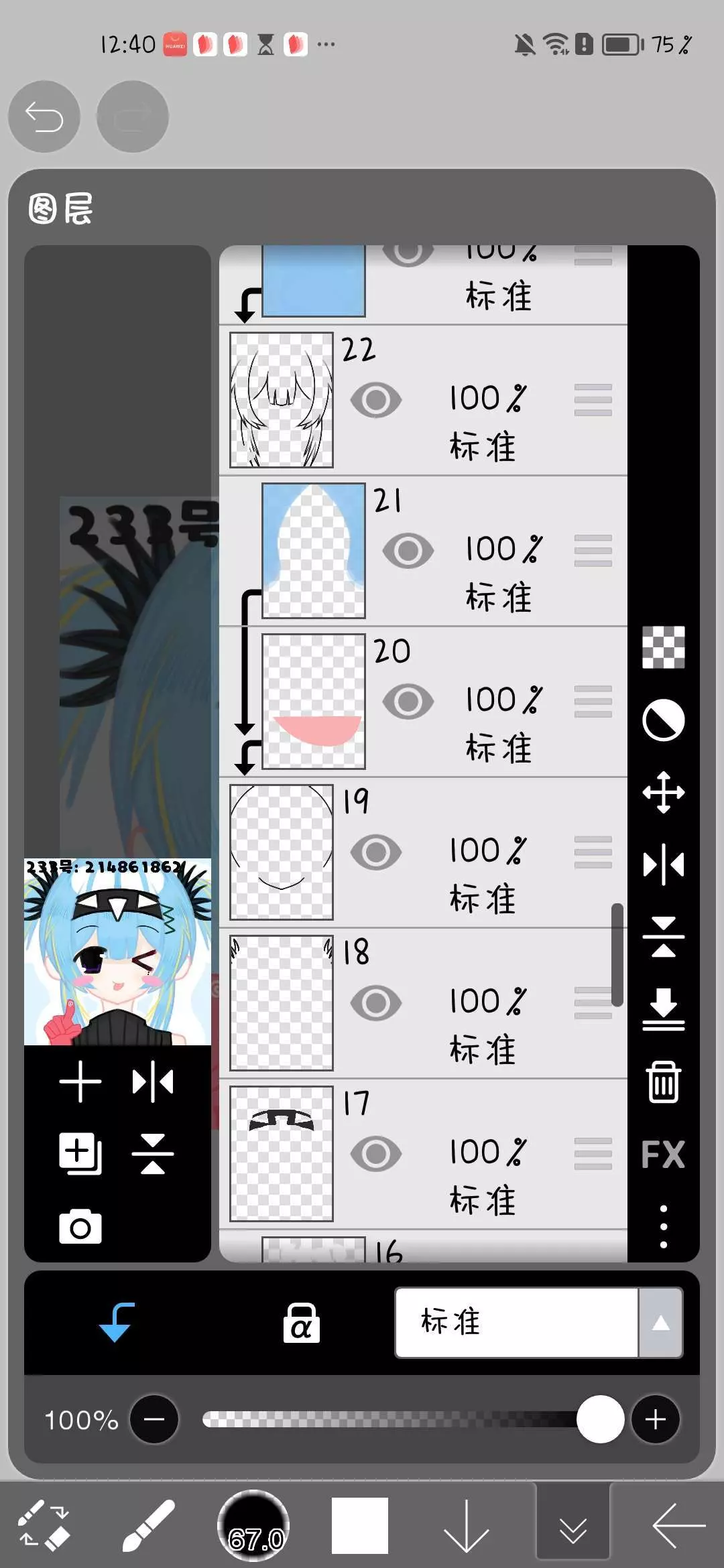Expand the 标准 blend mode dropdown arrow

660,1323
